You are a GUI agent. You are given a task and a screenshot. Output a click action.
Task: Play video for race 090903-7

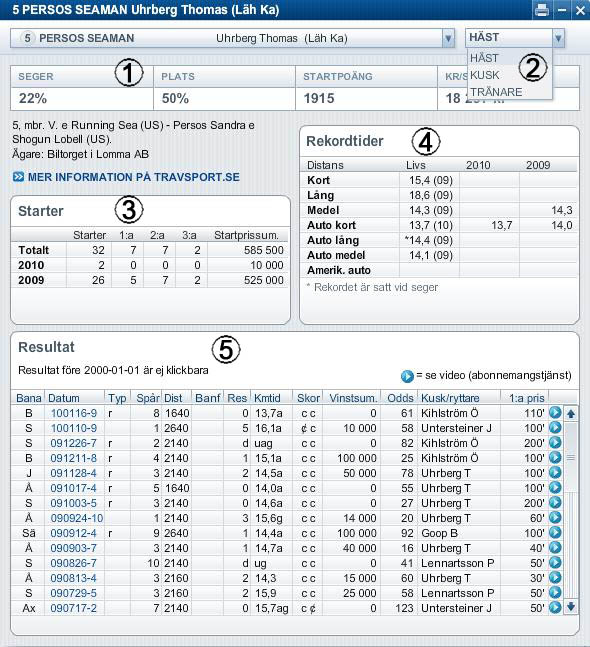(x=555, y=547)
